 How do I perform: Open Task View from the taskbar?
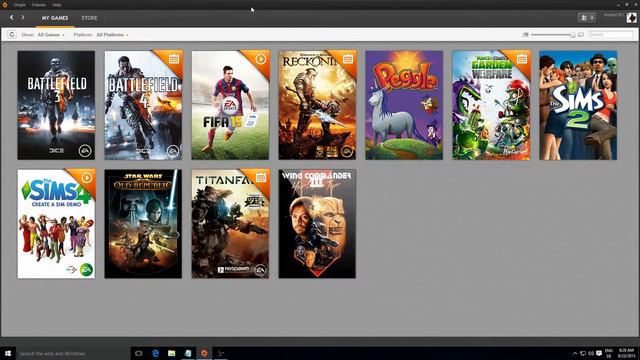point(139,353)
